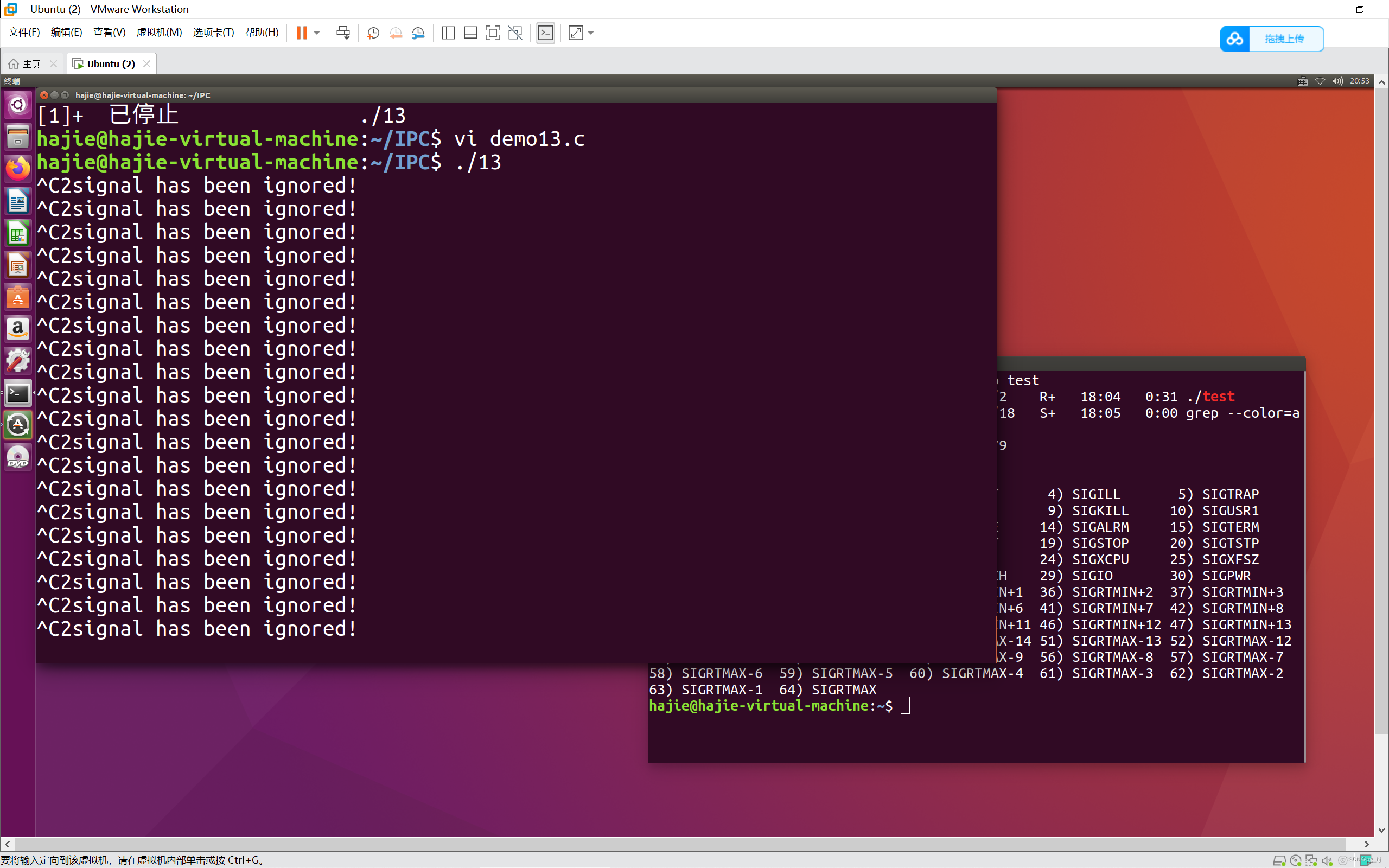
Task: Click the stretch guest display icon
Action: pos(576,33)
